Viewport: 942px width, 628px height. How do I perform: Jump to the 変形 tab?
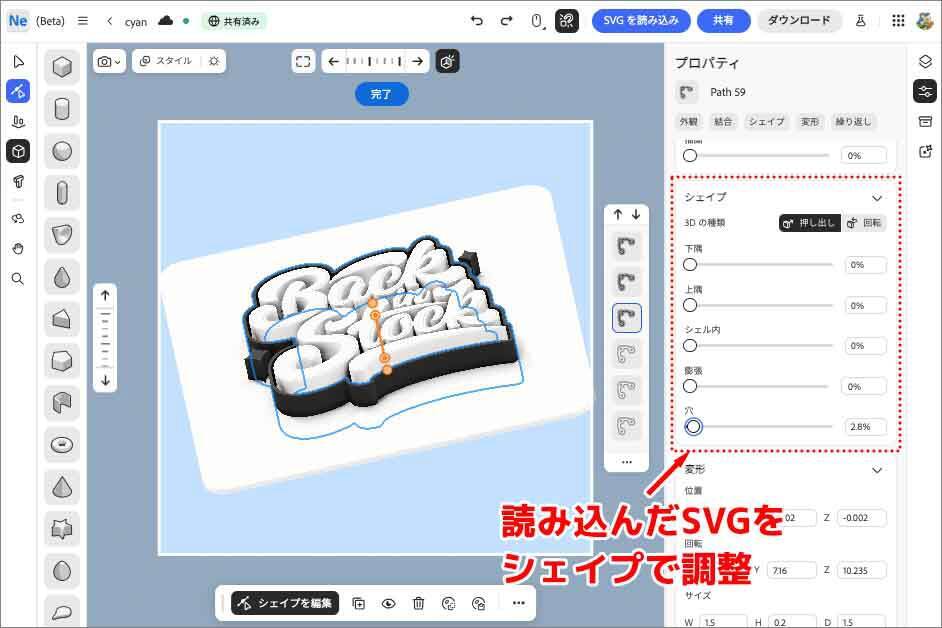pos(809,121)
